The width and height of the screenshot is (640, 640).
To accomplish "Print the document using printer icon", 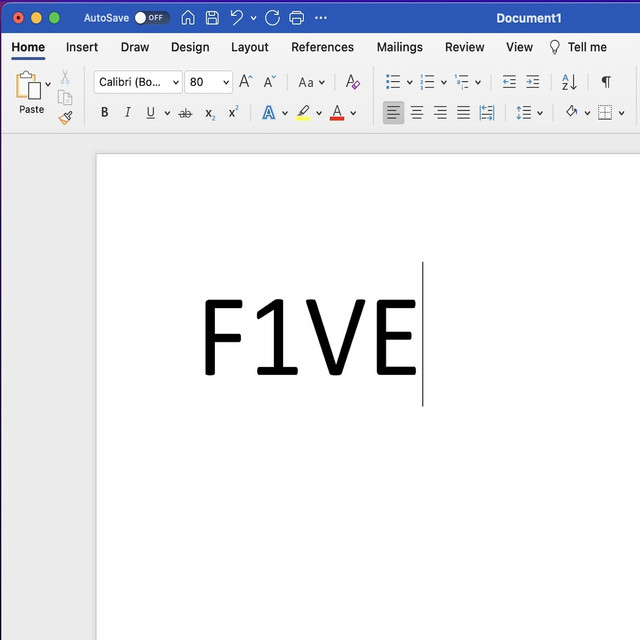I will coord(296,18).
